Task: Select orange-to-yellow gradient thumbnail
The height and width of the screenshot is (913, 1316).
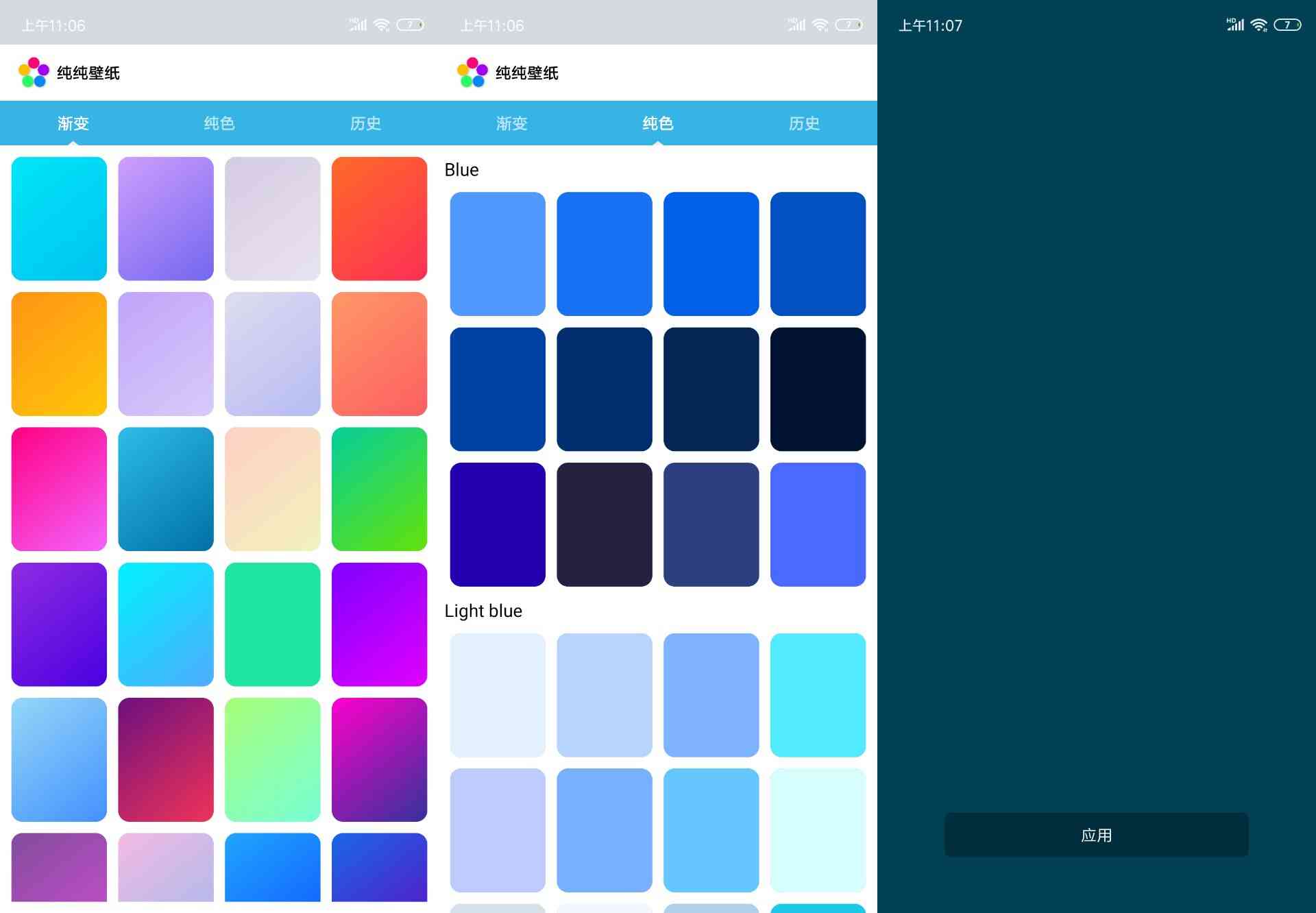Action: tap(59, 354)
